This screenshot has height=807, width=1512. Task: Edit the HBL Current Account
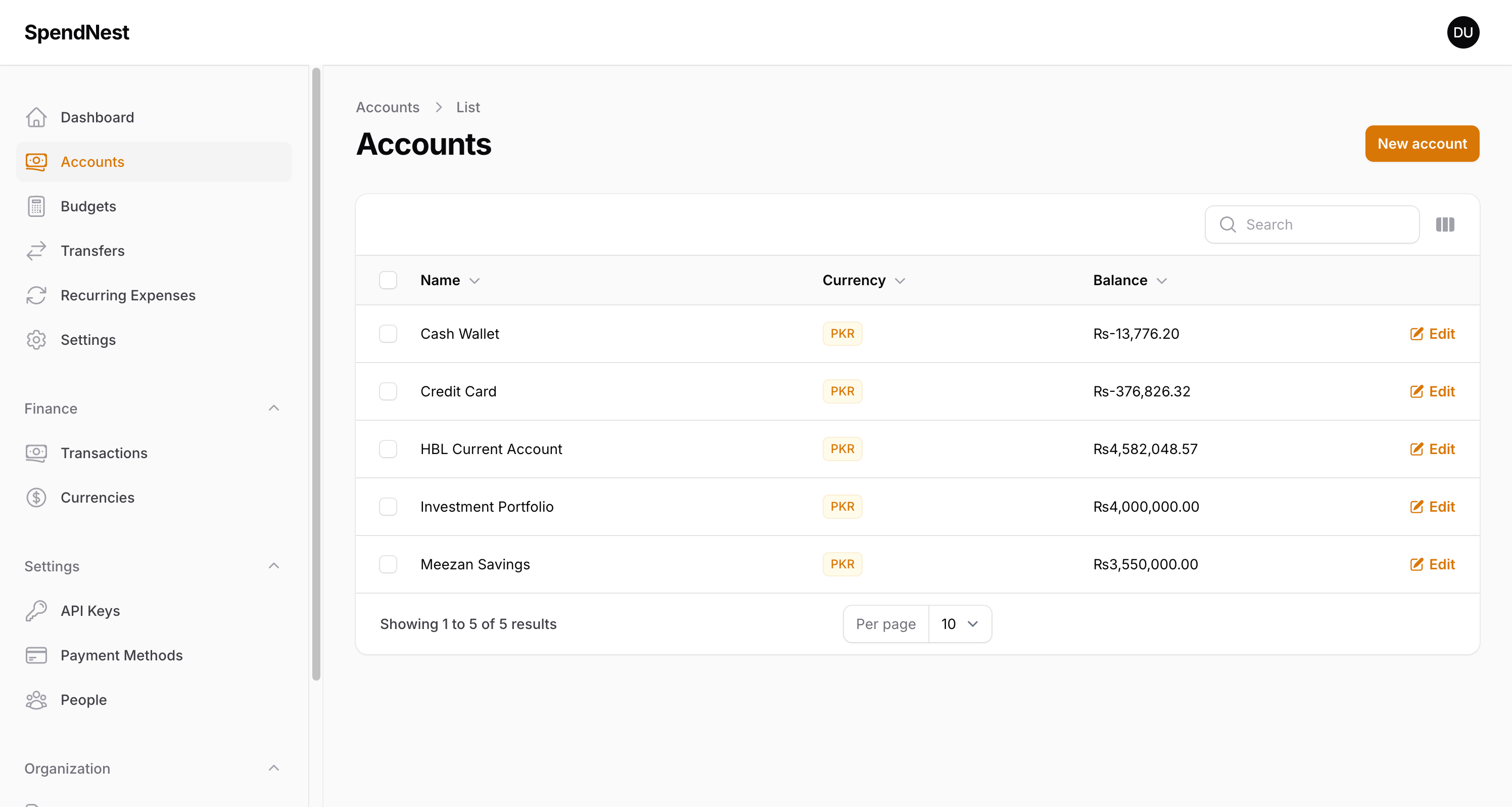[x=1432, y=450]
